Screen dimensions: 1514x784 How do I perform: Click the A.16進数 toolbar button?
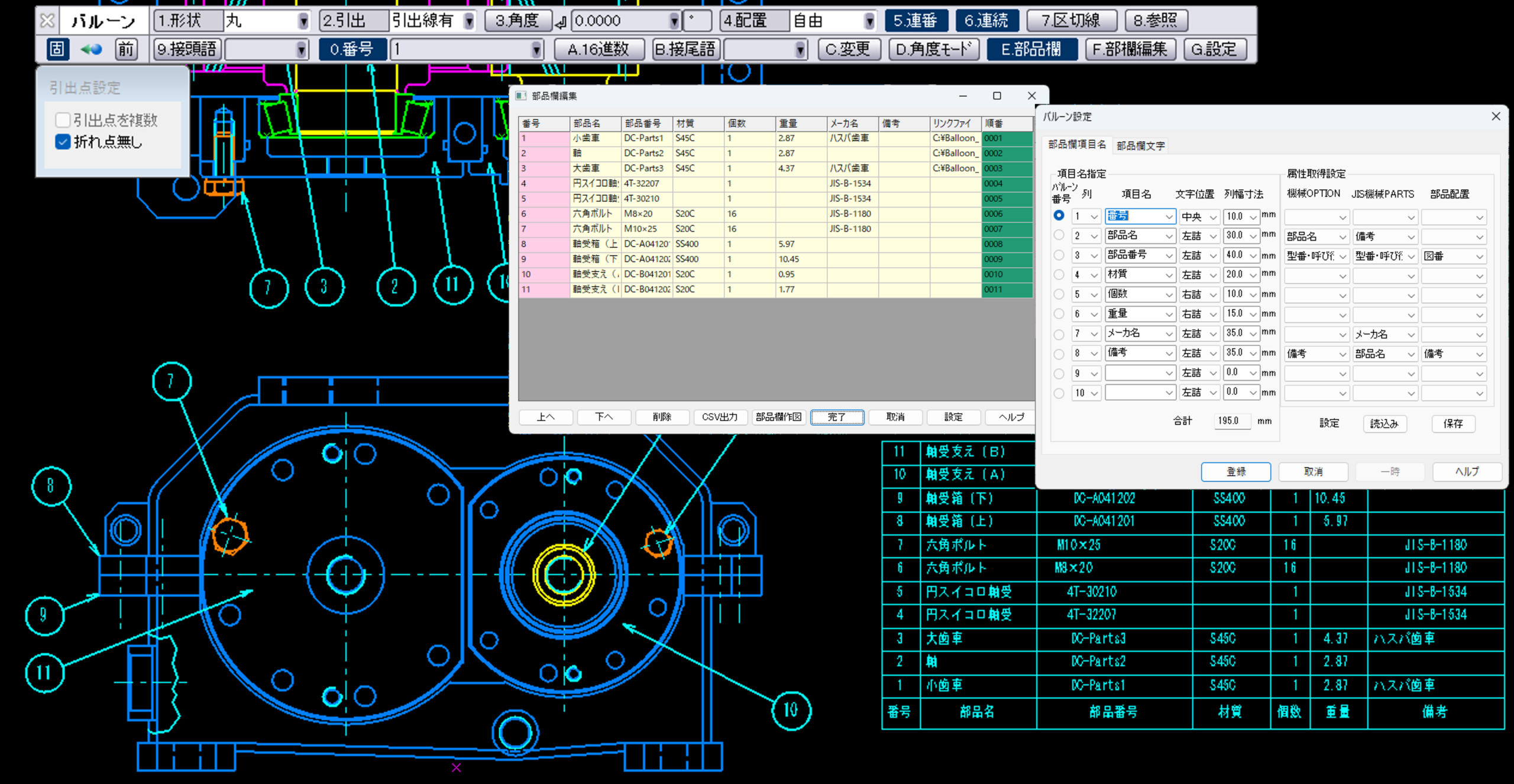tap(599, 49)
